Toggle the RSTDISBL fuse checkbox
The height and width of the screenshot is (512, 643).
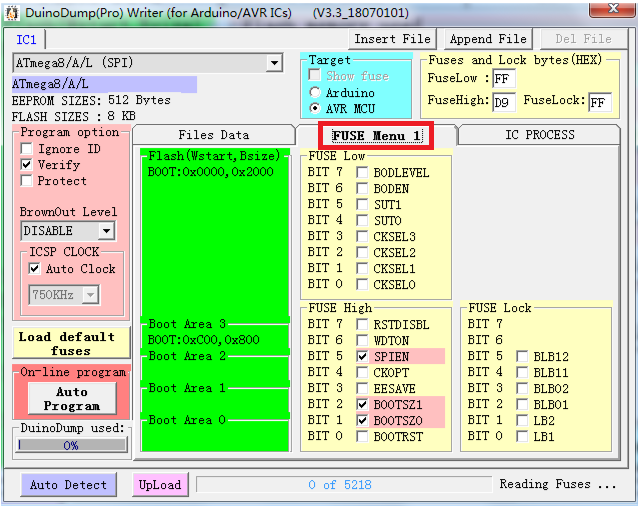click(x=362, y=324)
